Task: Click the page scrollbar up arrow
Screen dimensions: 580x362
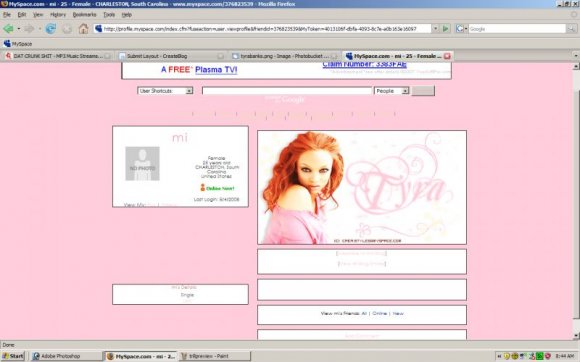Action: pos(576,66)
